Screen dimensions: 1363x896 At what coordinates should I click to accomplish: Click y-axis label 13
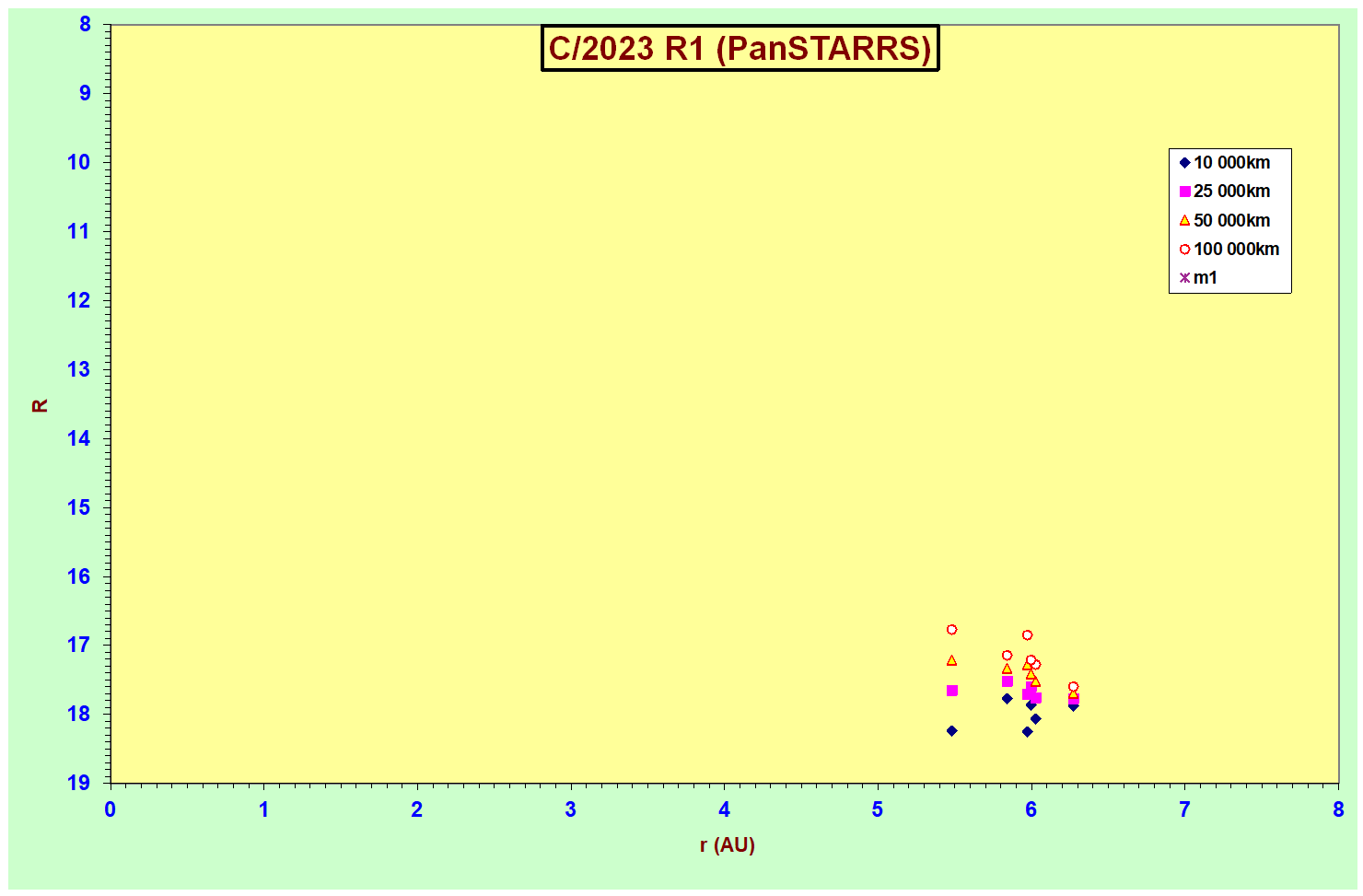coord(79,369)
